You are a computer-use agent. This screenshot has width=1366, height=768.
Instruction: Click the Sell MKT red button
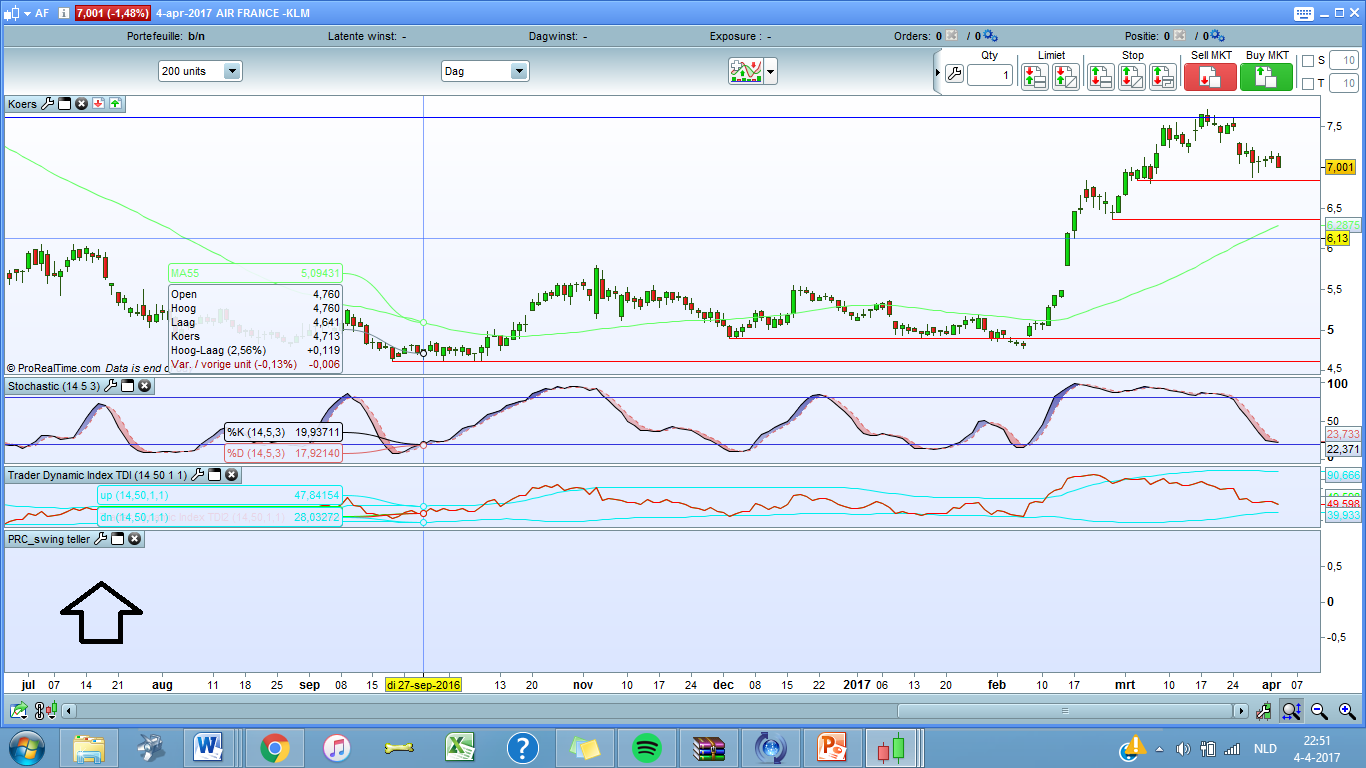[x=1209, y=76]
